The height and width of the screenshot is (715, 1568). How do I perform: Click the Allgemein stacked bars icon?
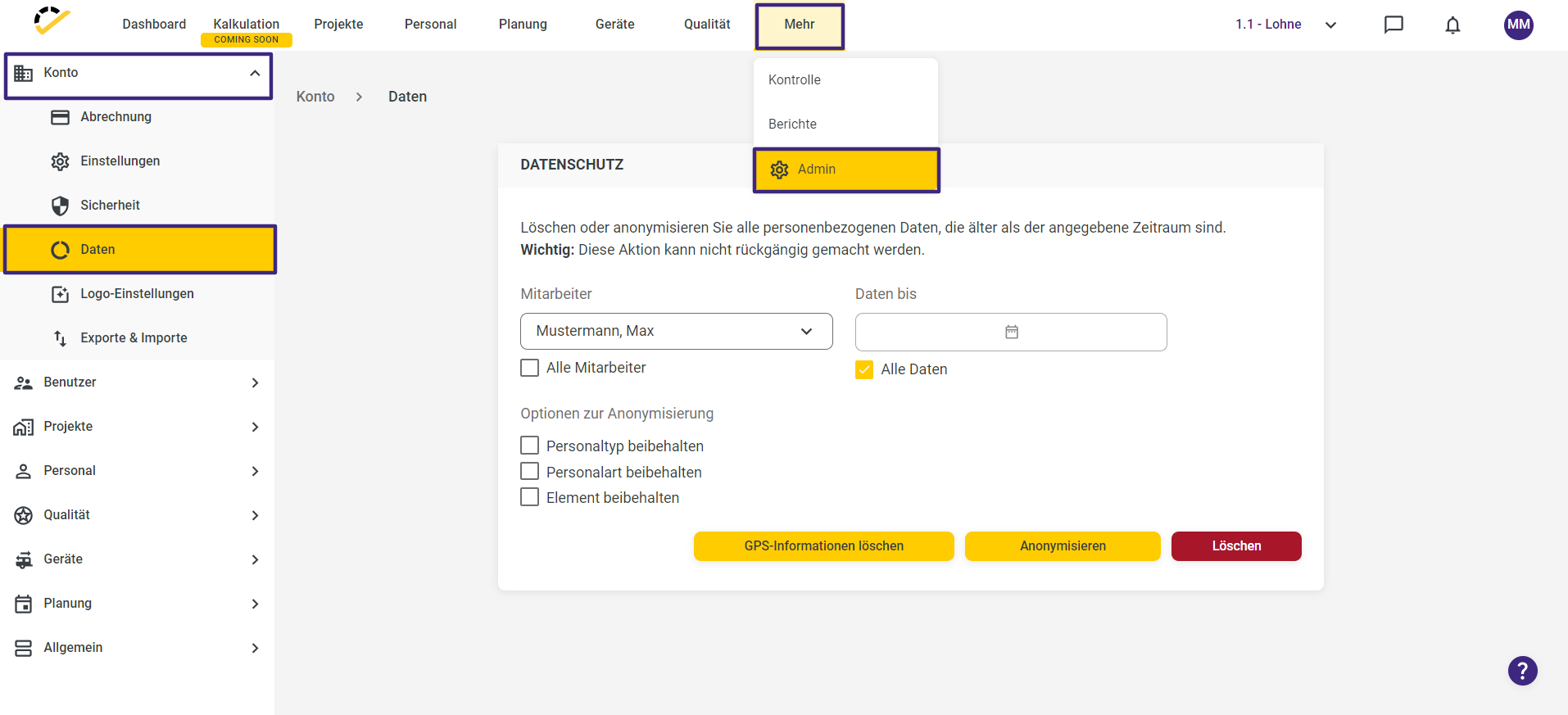24,648
